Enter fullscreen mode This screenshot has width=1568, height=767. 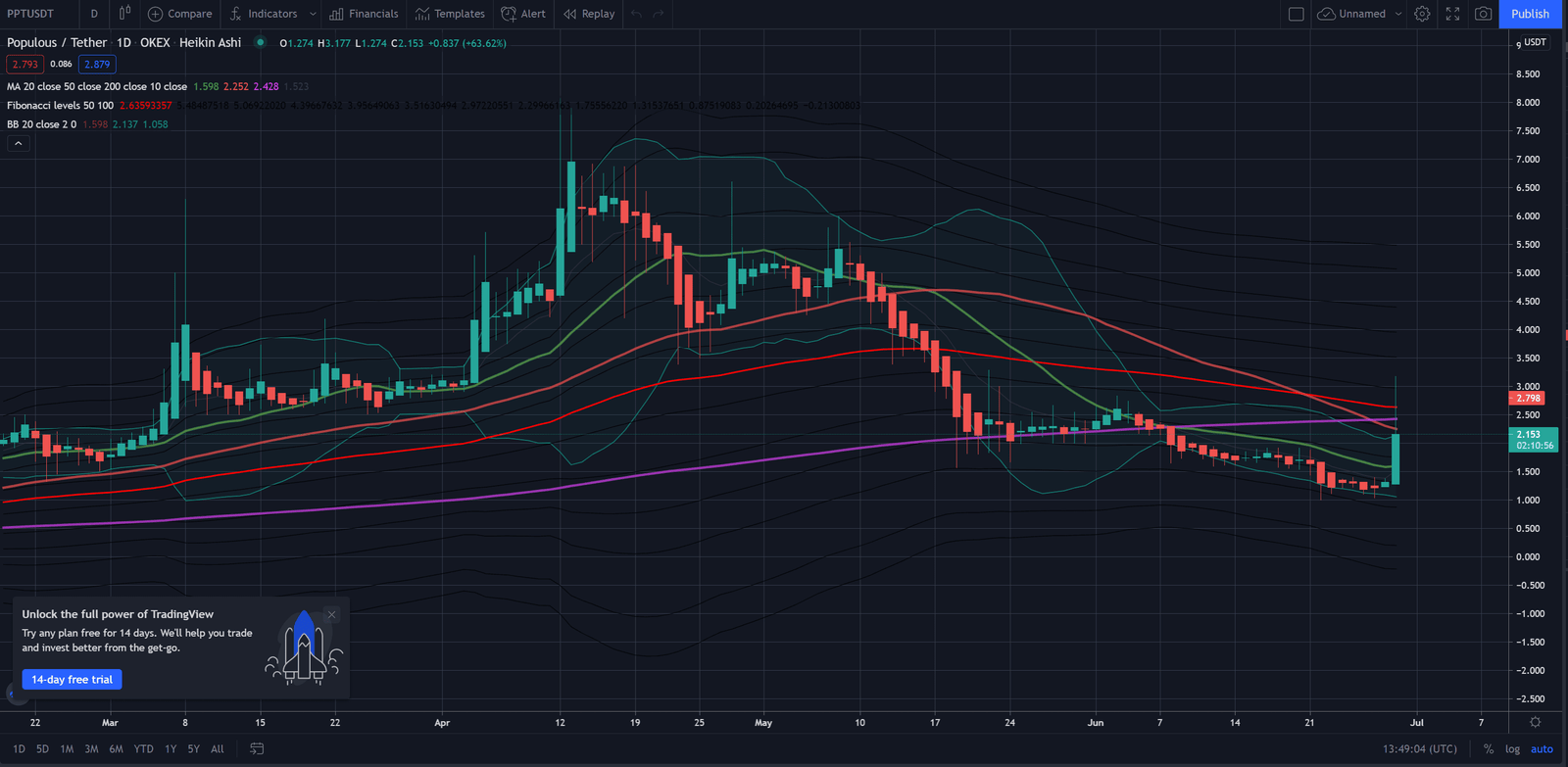coord(1452,14)
